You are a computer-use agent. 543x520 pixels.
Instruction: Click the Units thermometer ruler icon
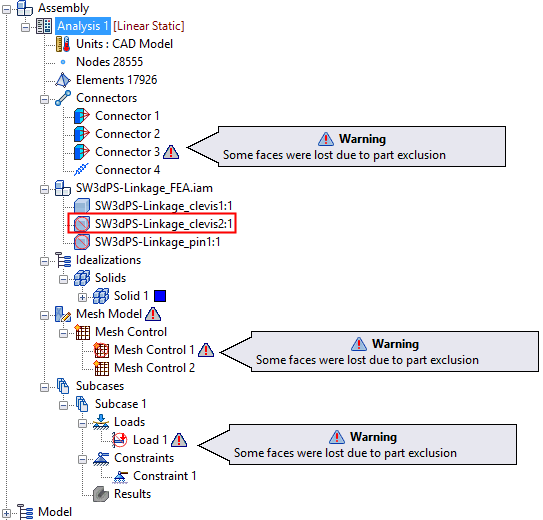[63, 44]
